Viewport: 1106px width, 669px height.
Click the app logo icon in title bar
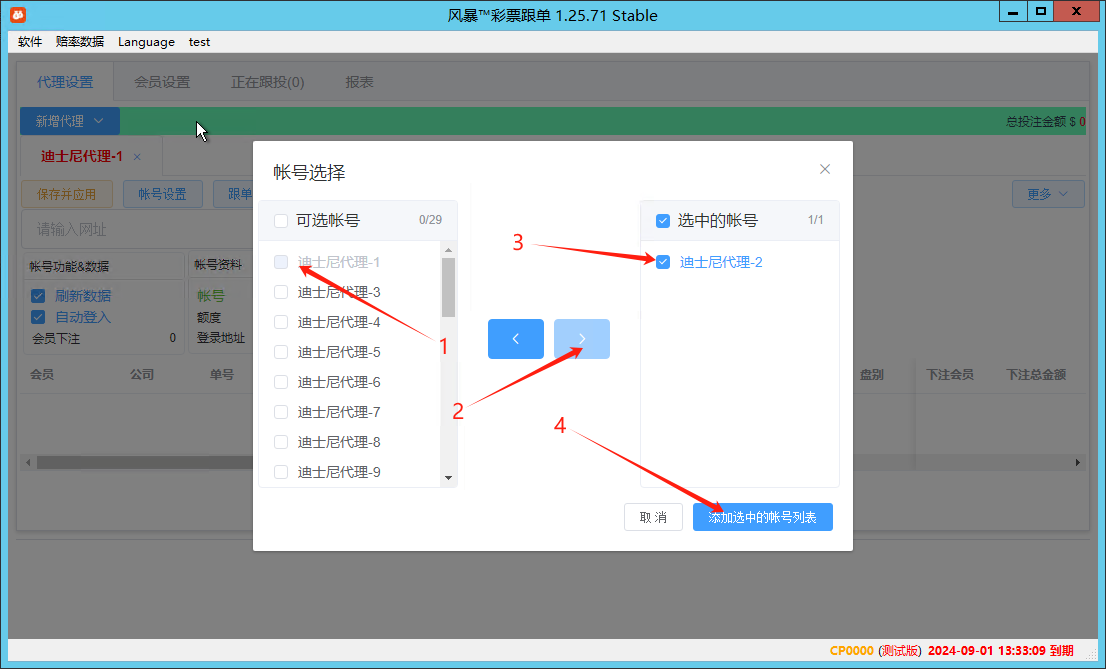click(18, 15)
